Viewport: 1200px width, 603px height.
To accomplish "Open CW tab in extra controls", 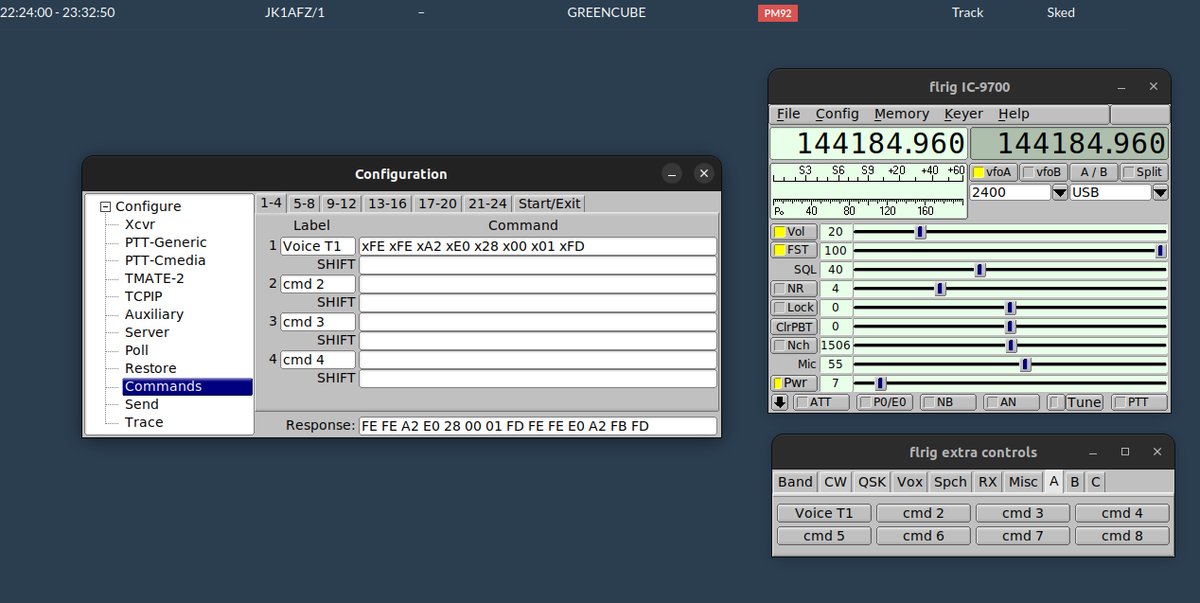I will pyautogui.click(x=835, y=482).
